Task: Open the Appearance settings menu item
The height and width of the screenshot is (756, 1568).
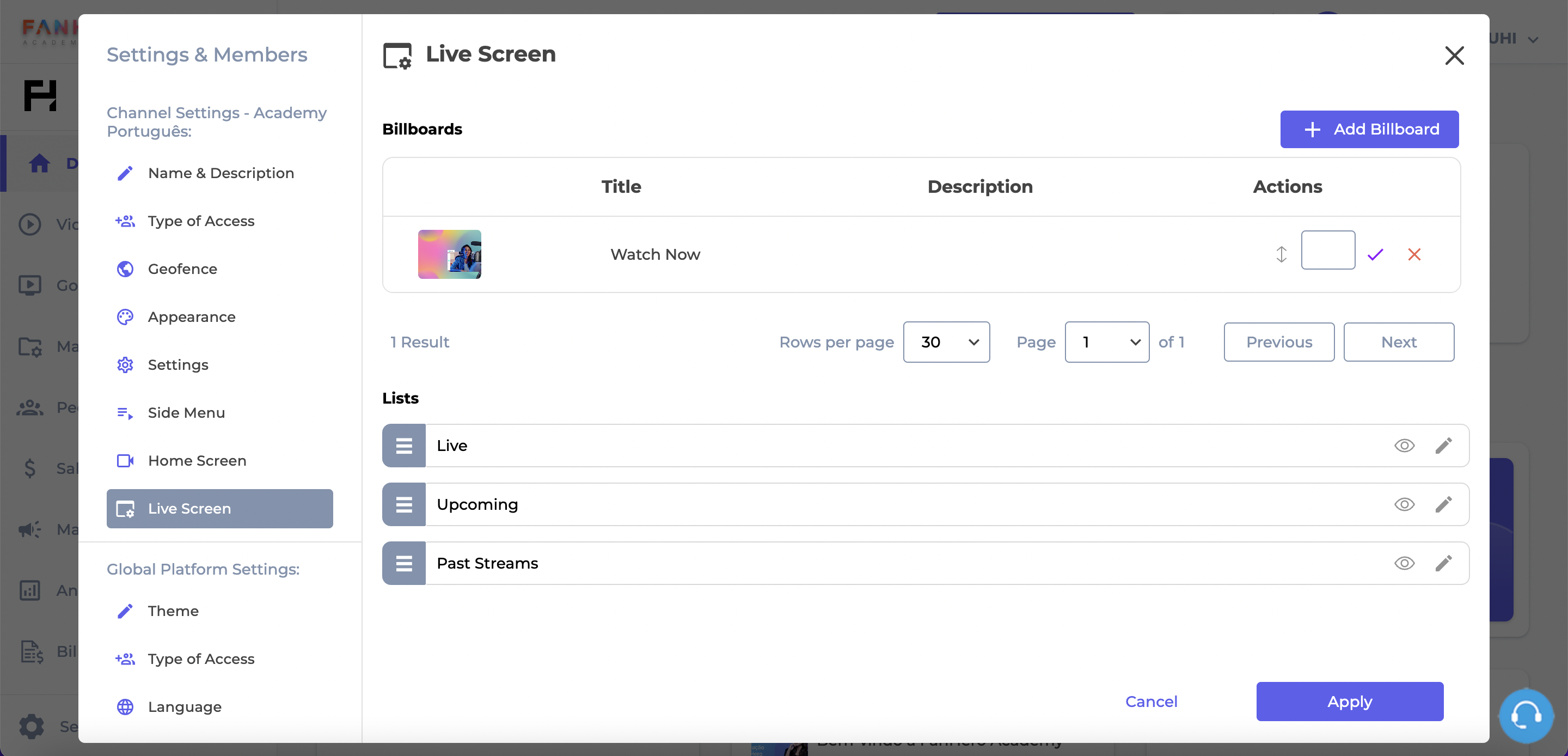Action: pos(192,317)
